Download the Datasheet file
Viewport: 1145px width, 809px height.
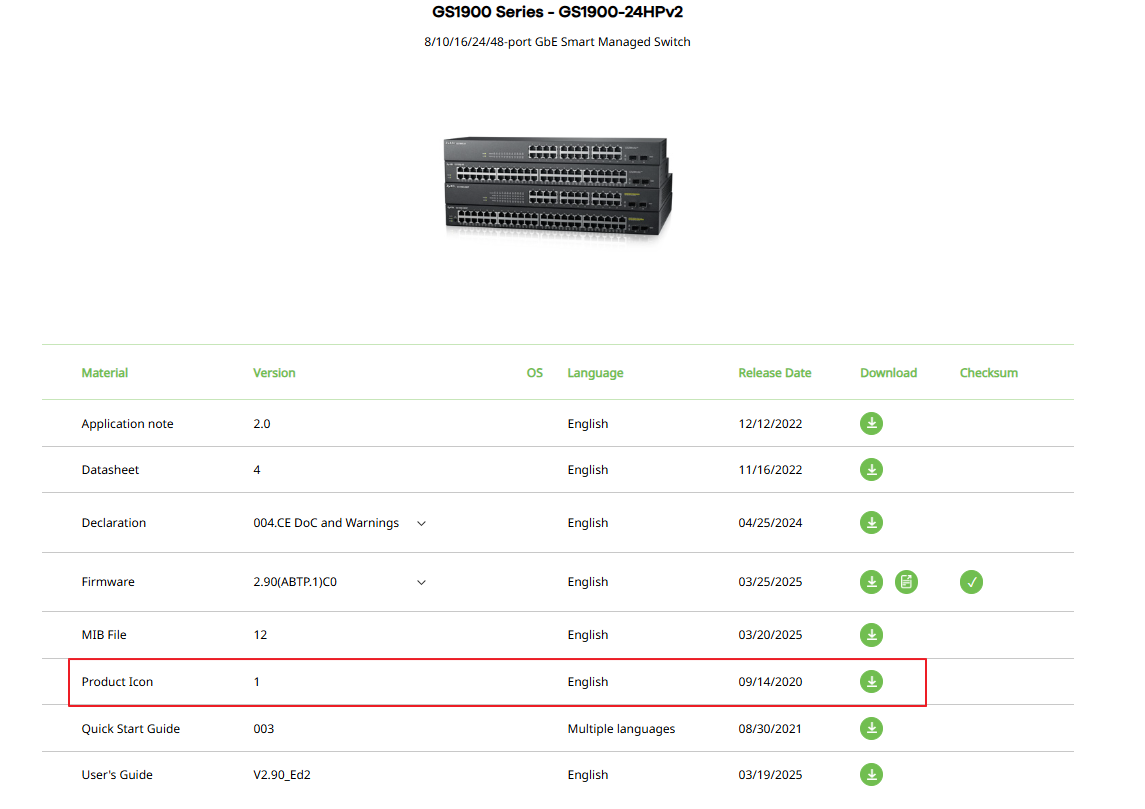(x=871, y=469)
